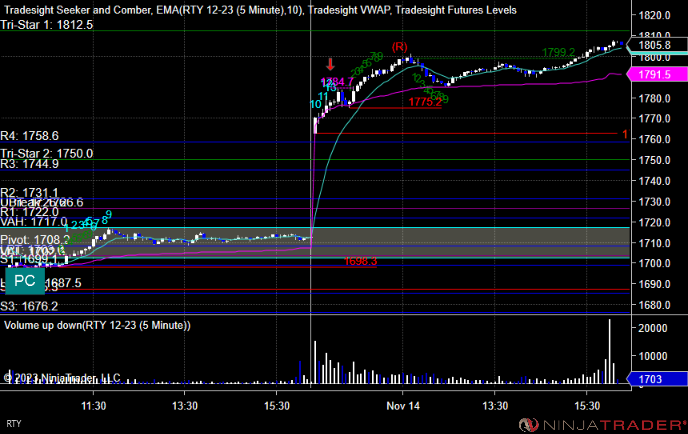The height and width of the screenshot is (434, 688).
Task: Select the magenta 1791.5 VWAP price tag
Action: point(657,74)
